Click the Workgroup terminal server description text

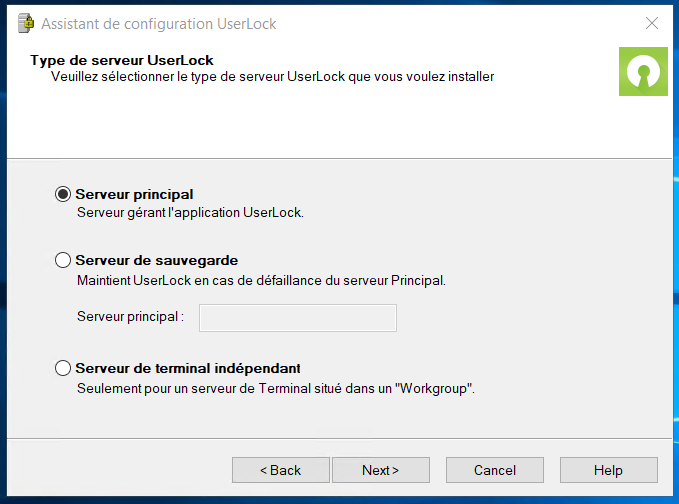tap(275, 388)
